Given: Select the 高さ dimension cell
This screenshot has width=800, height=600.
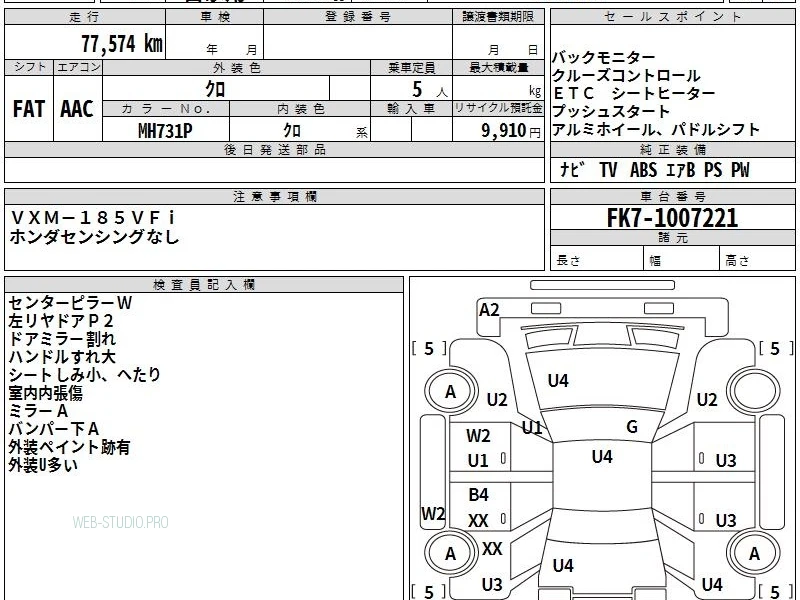Looking at the screenshot, I should [x=757, y=260].
